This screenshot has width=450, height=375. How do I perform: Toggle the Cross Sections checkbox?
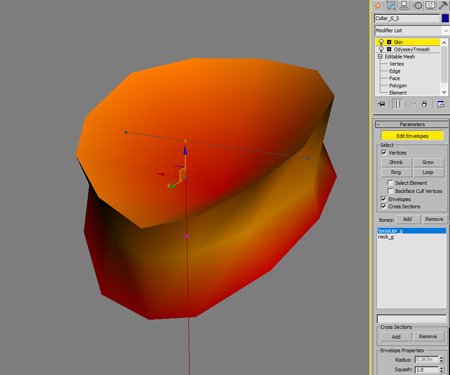point(384,206)
